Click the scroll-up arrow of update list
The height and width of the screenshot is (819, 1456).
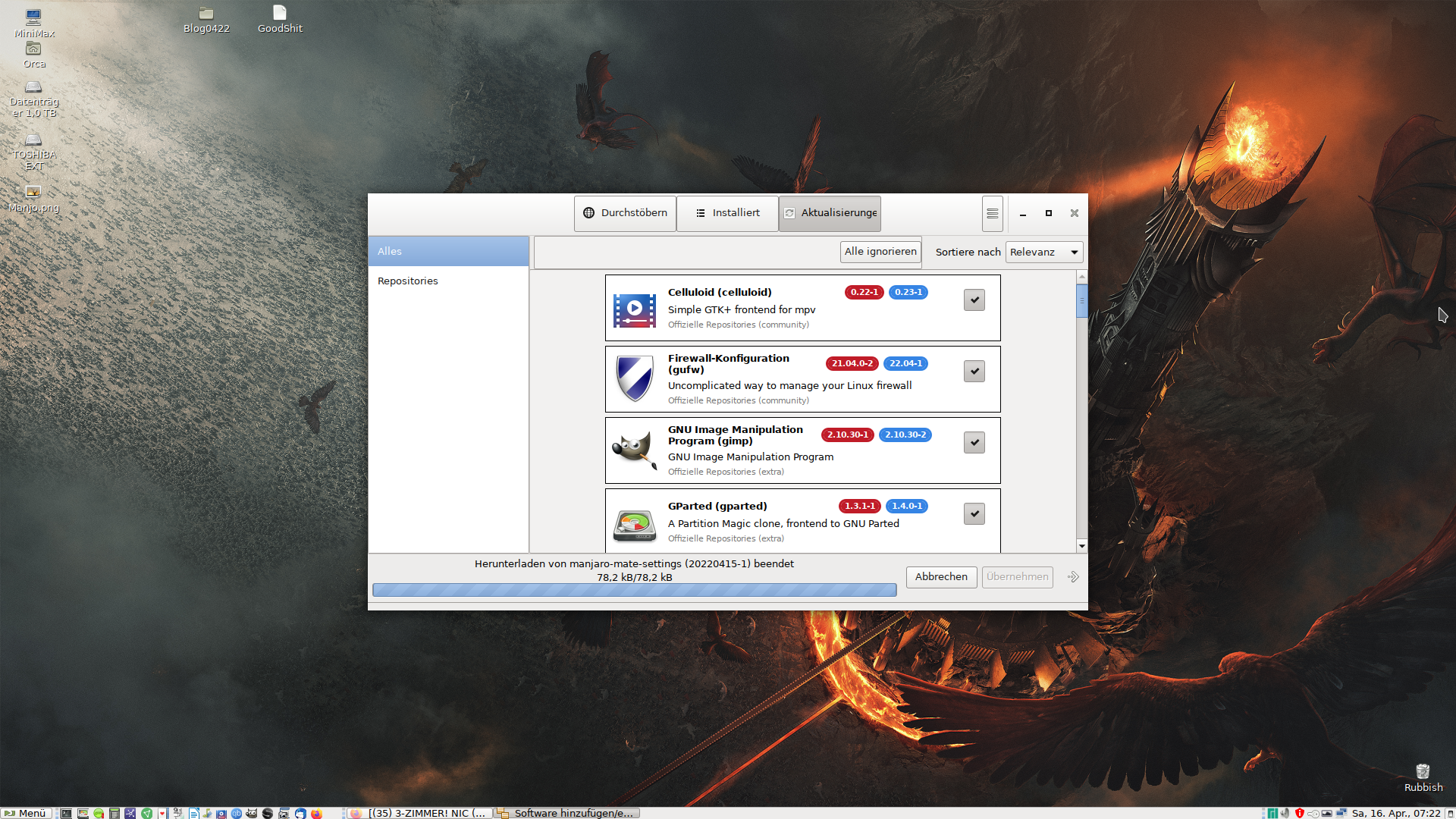(x=1082, y=276)
